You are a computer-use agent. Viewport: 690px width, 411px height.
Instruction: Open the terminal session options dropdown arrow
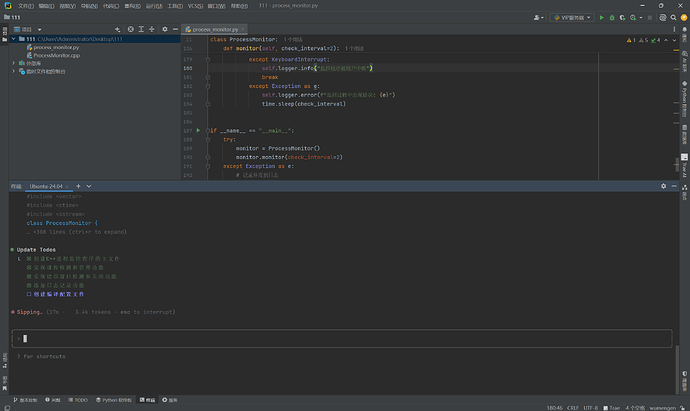[89, 186]
